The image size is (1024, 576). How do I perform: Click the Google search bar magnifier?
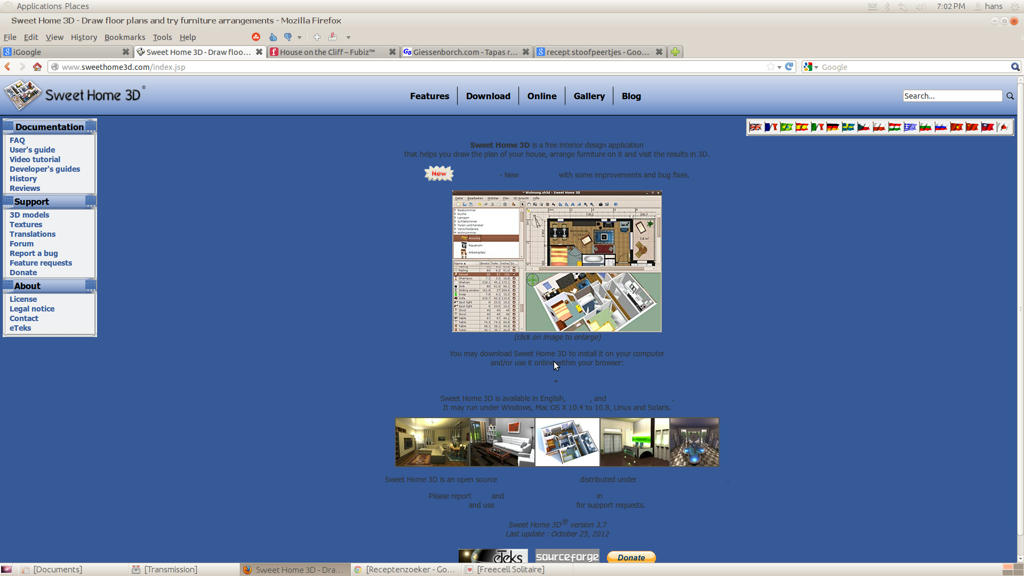tap(1015, 67)
